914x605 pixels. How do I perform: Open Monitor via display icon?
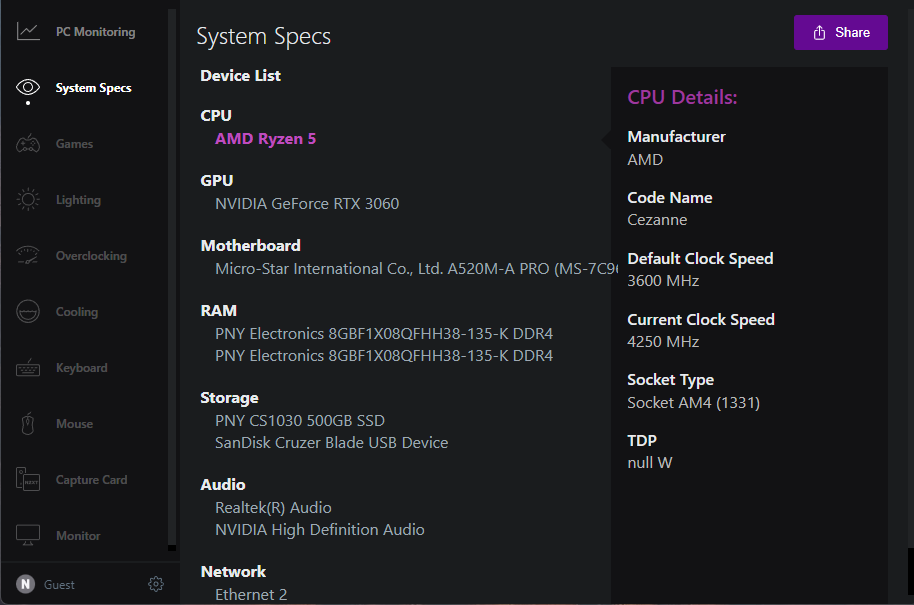click(28, 535)
